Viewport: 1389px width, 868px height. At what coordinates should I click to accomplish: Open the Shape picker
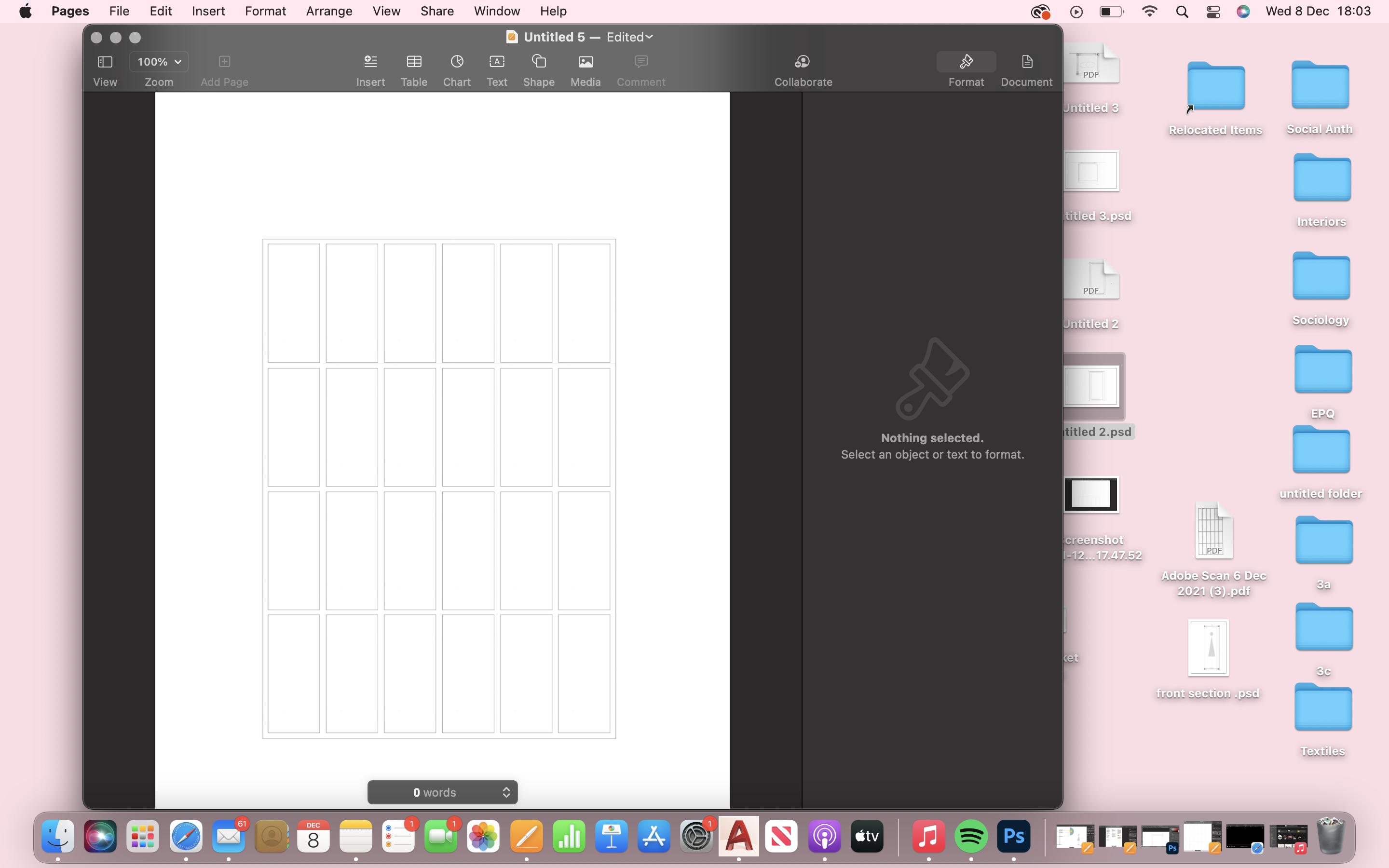538,62
